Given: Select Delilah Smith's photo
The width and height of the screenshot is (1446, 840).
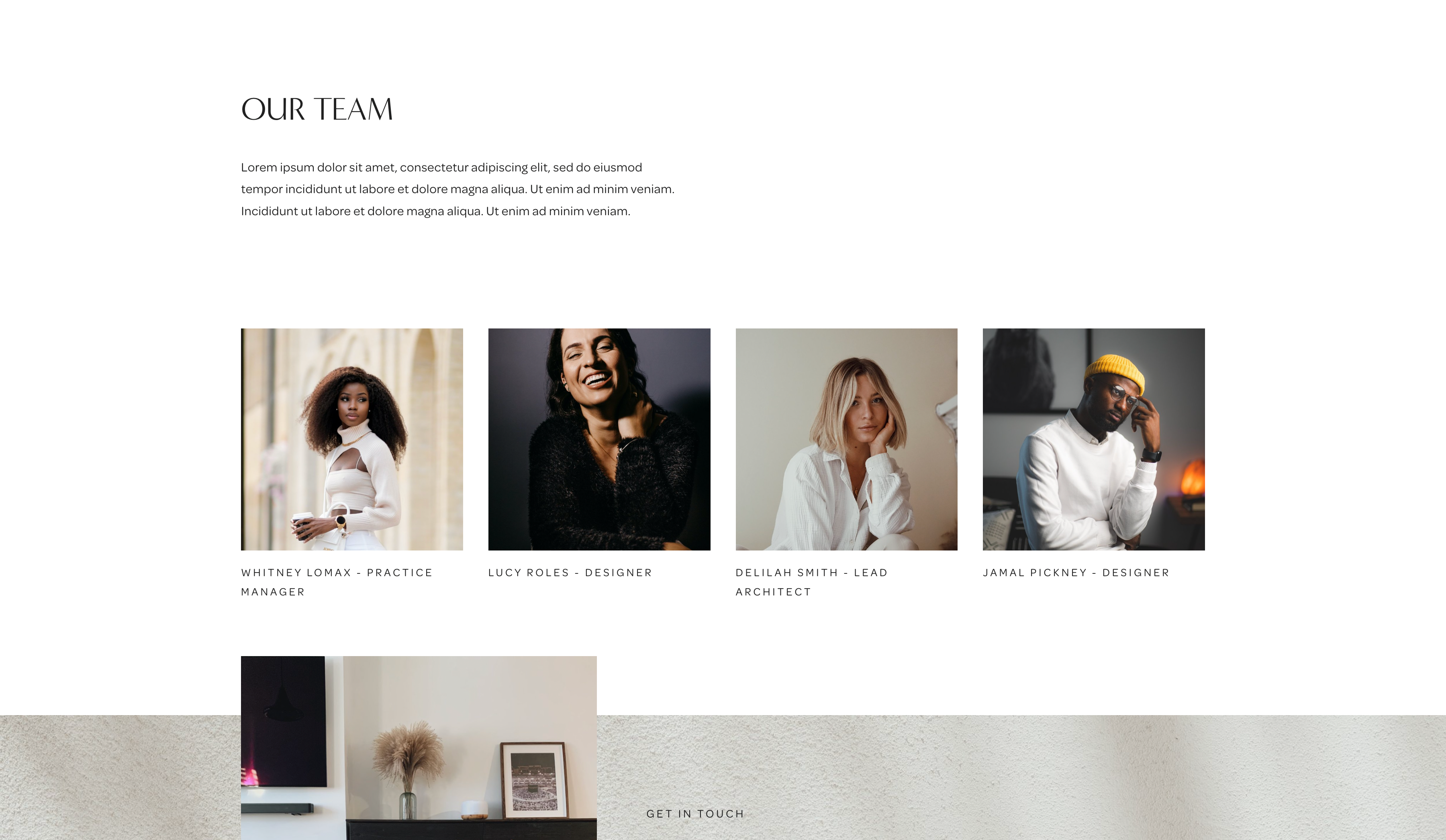Looking at the screenshot, I should (x=846, y=440).
